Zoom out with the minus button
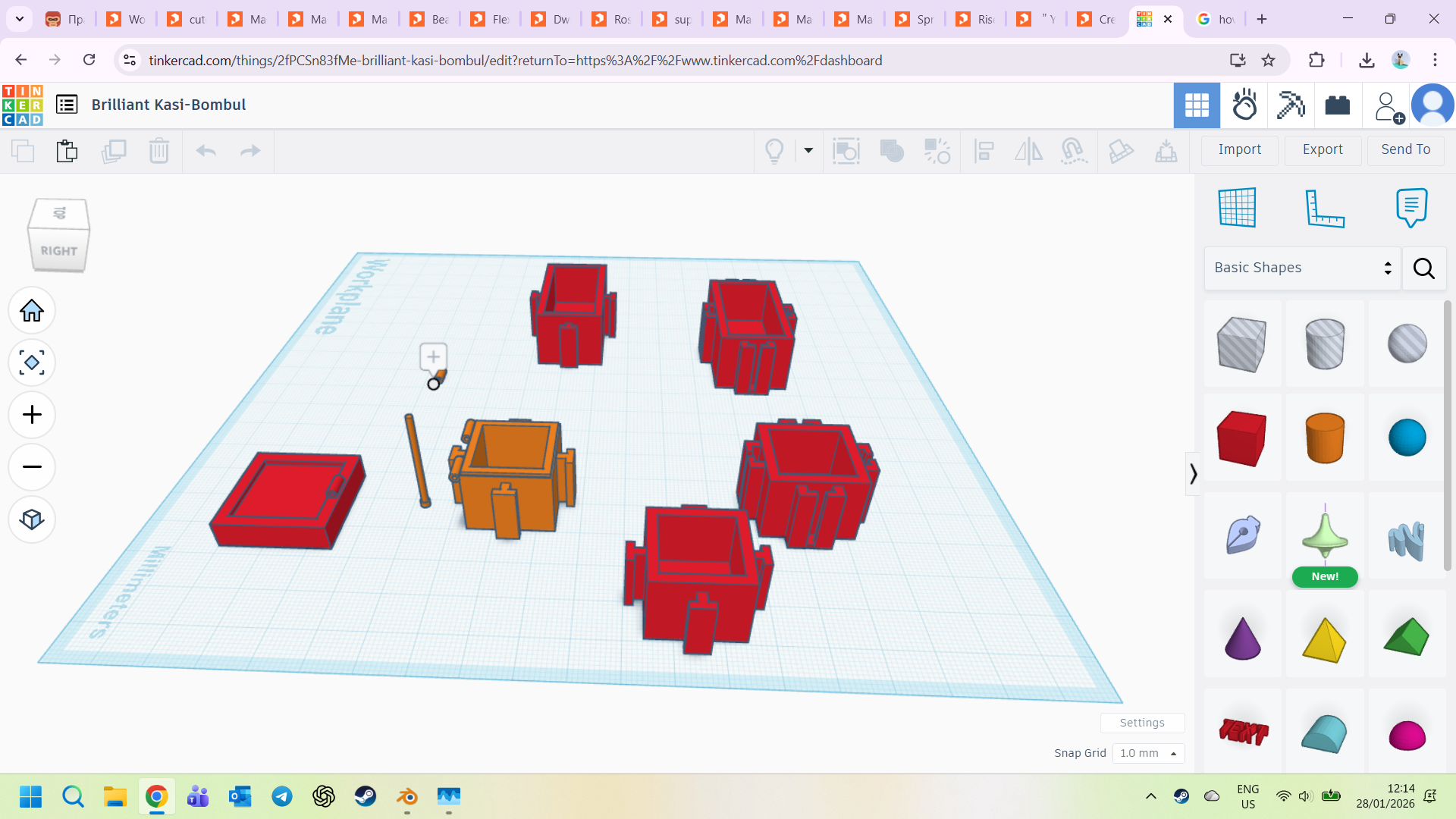The height and width of the screenshot is (819, 1456). pyautogui.click(x=32, y=466)
